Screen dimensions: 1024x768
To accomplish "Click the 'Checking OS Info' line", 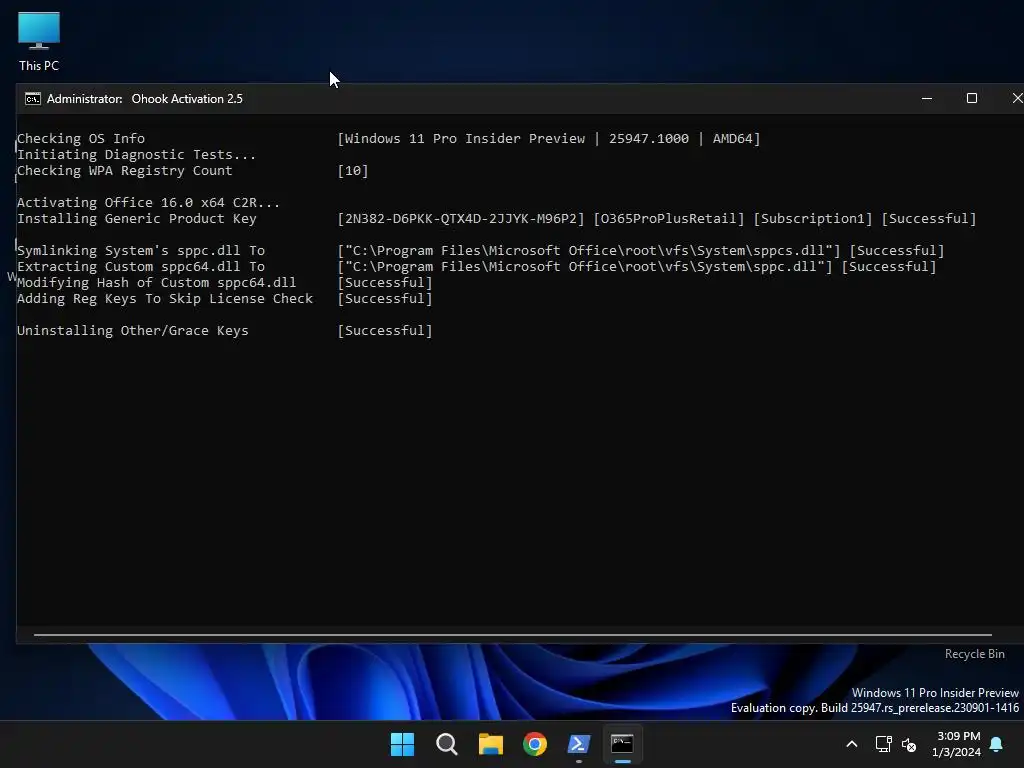I will [x=81, y=138].
